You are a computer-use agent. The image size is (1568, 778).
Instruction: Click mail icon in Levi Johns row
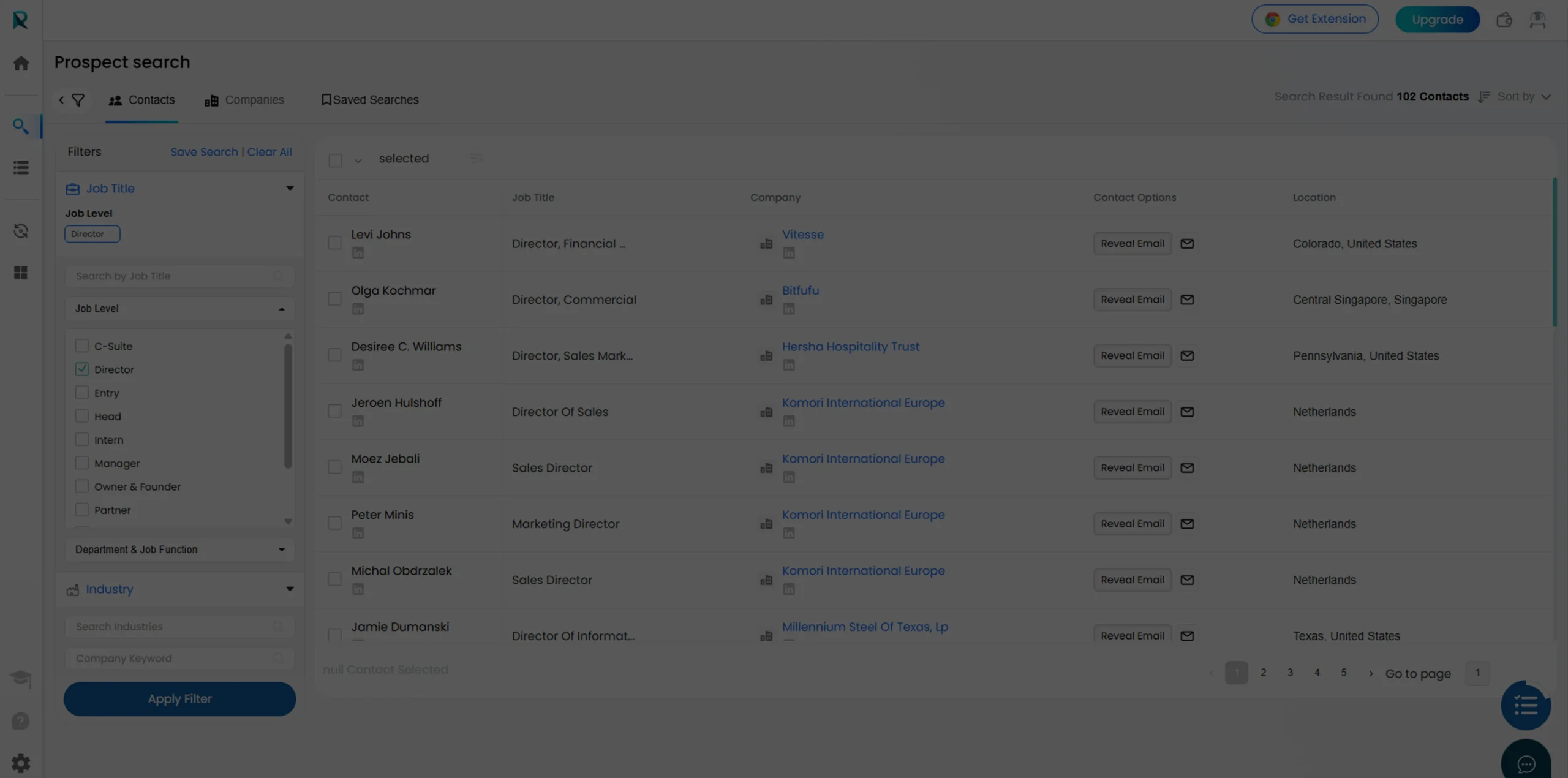click(1187, 244)
